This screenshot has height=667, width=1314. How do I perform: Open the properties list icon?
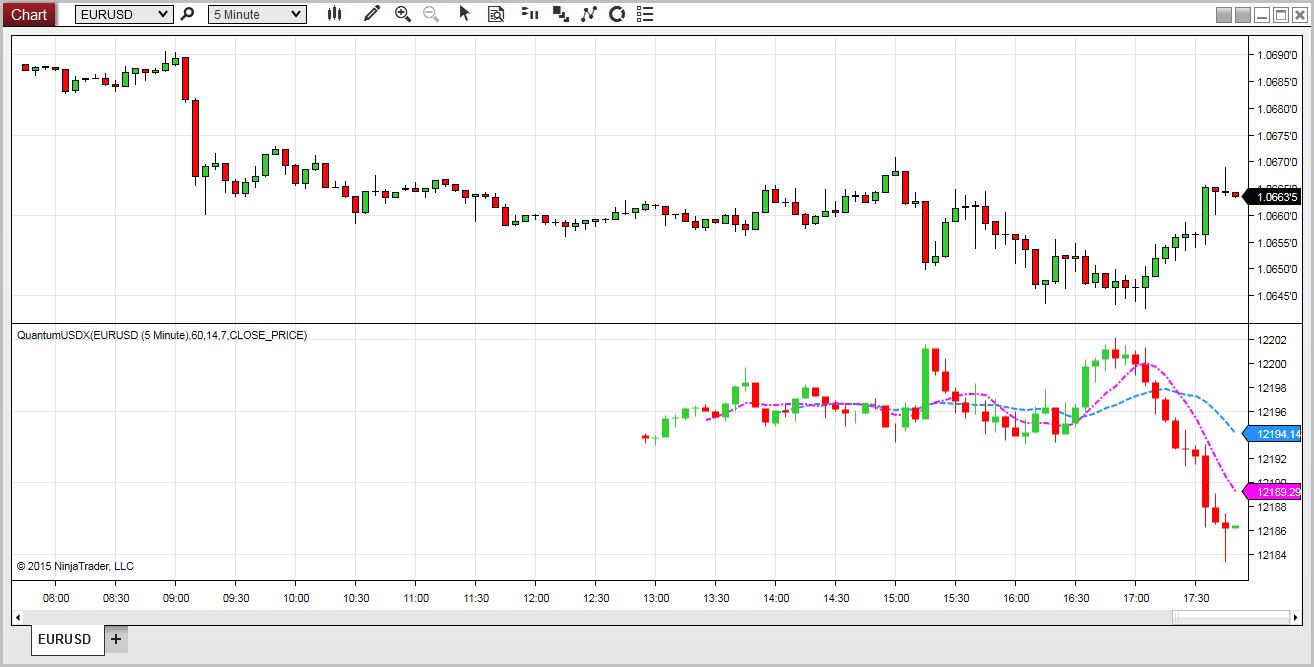point(645,14)
